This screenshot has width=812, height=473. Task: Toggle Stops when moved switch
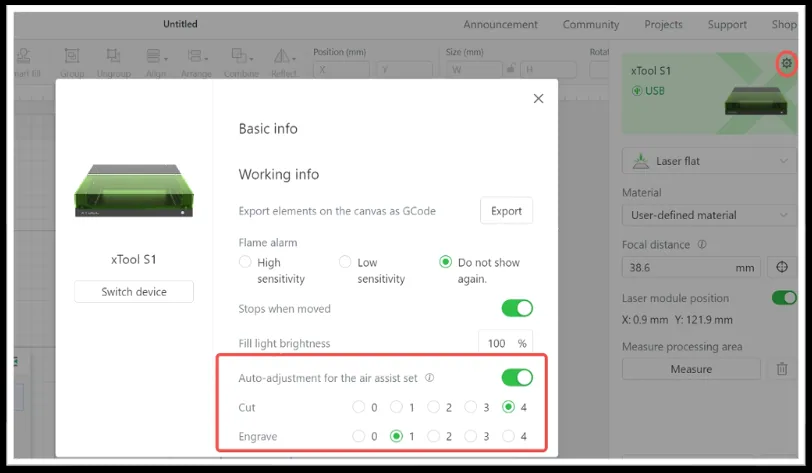point(517,308)
